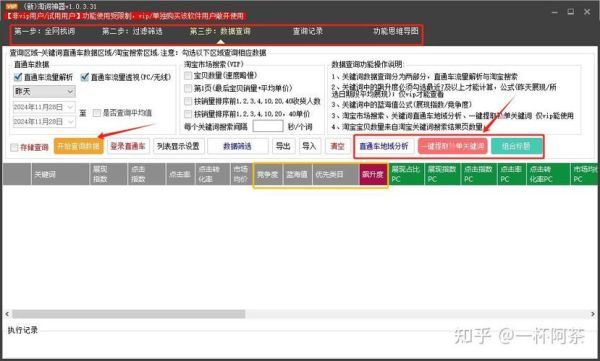The width and height of the screenshot is (600, 361).
Task: Click the green 点击转化率PC header
Action: click(548, 174)
